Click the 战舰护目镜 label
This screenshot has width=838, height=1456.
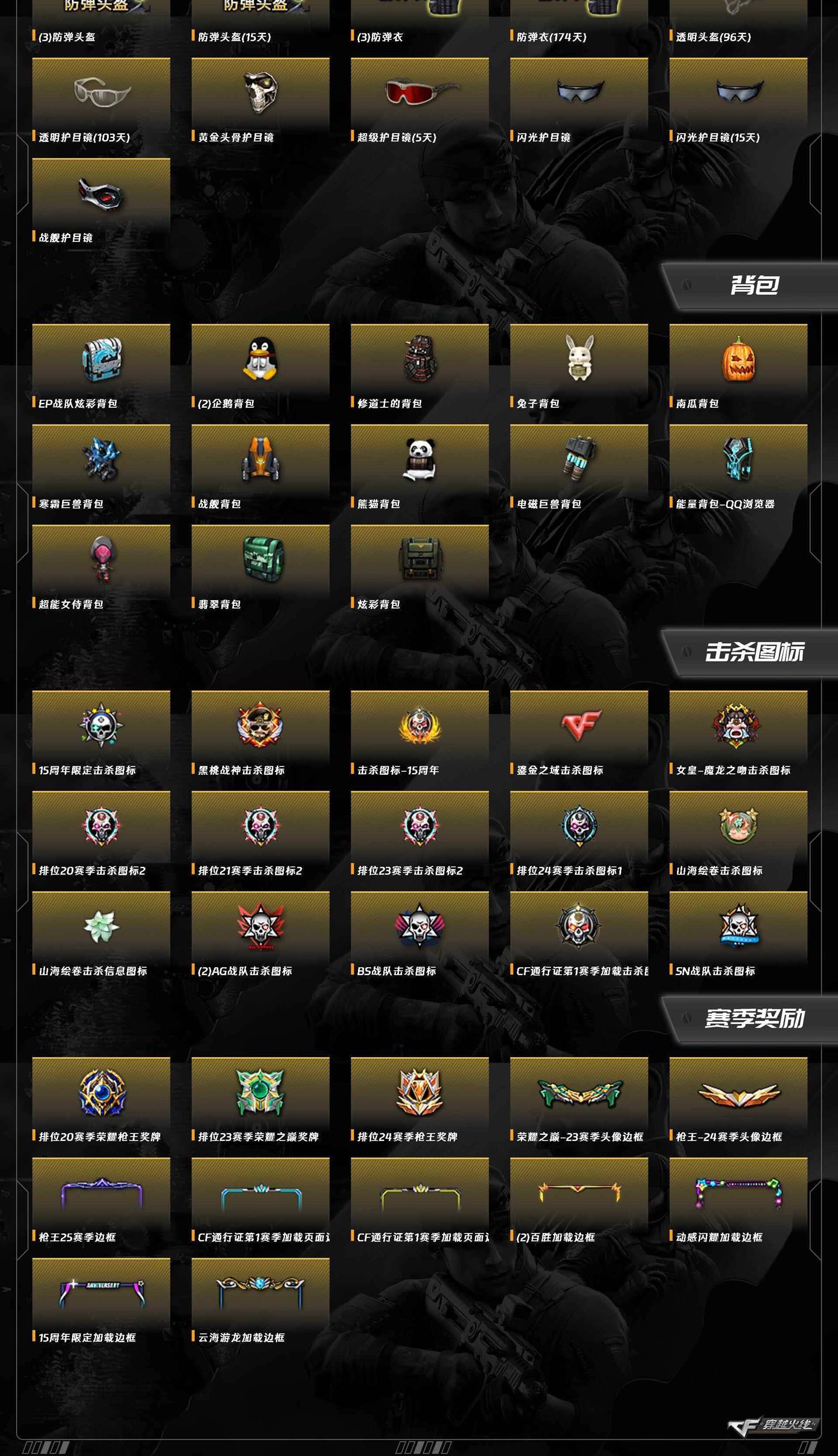point(65,237)
